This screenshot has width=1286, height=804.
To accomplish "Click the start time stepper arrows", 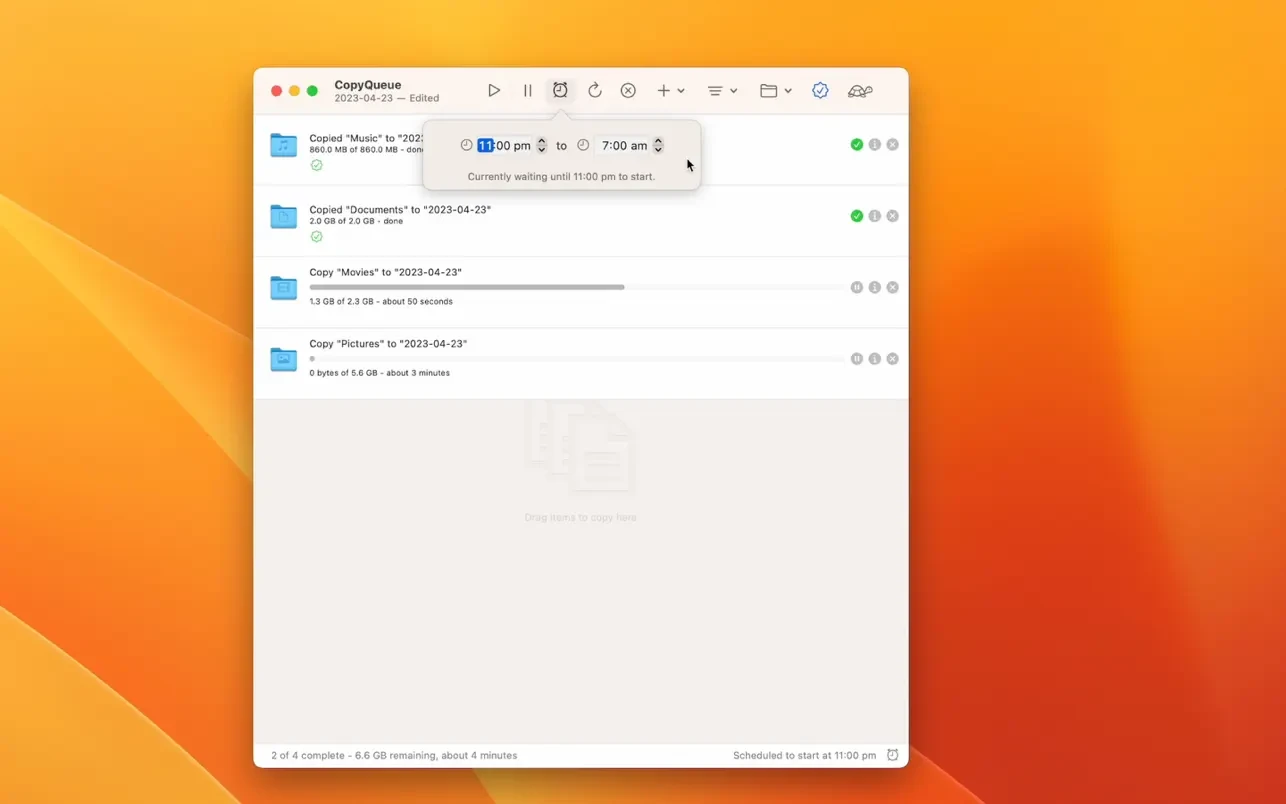I will click(542, 146).
